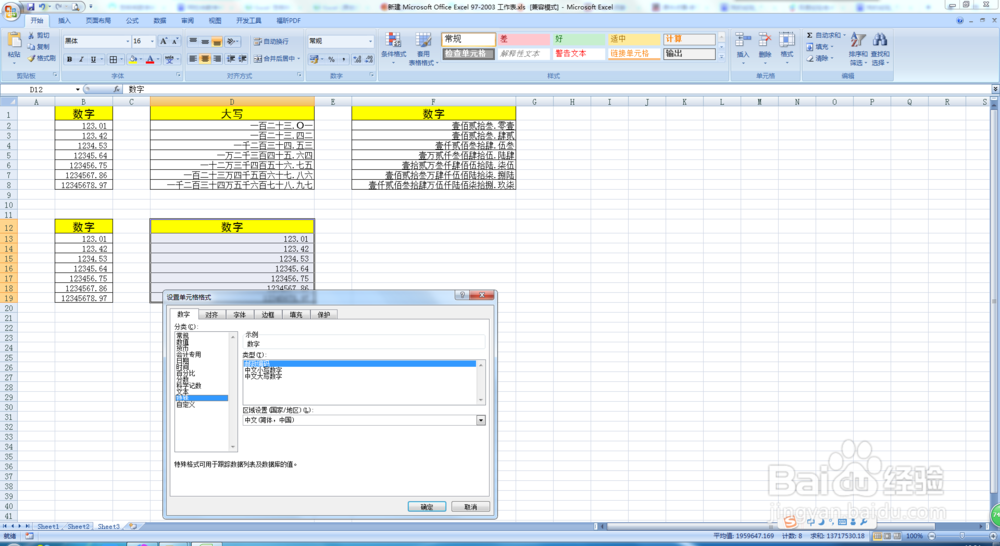Toggle italic formatting
This screenshot has width=1000, height=546.
tap(81, 59)
